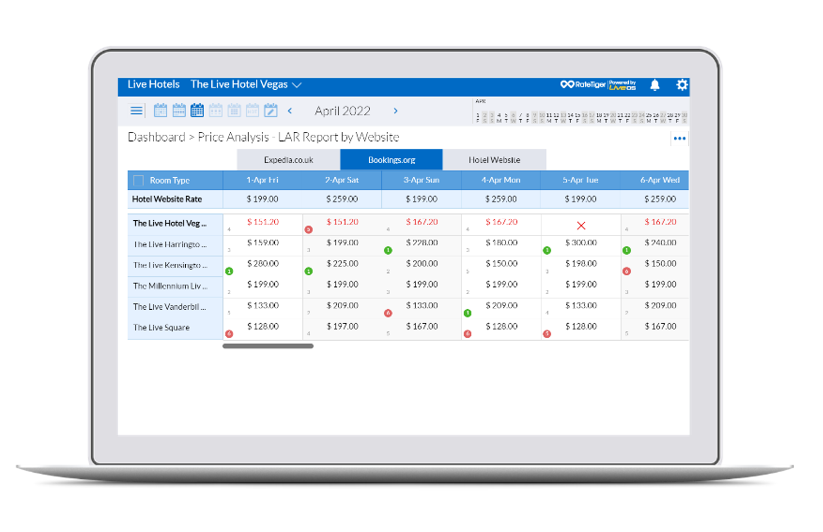
Task: Click the red badge beside Vanderbilt $133.00 on 3-Apr
Action: point(388,313)
